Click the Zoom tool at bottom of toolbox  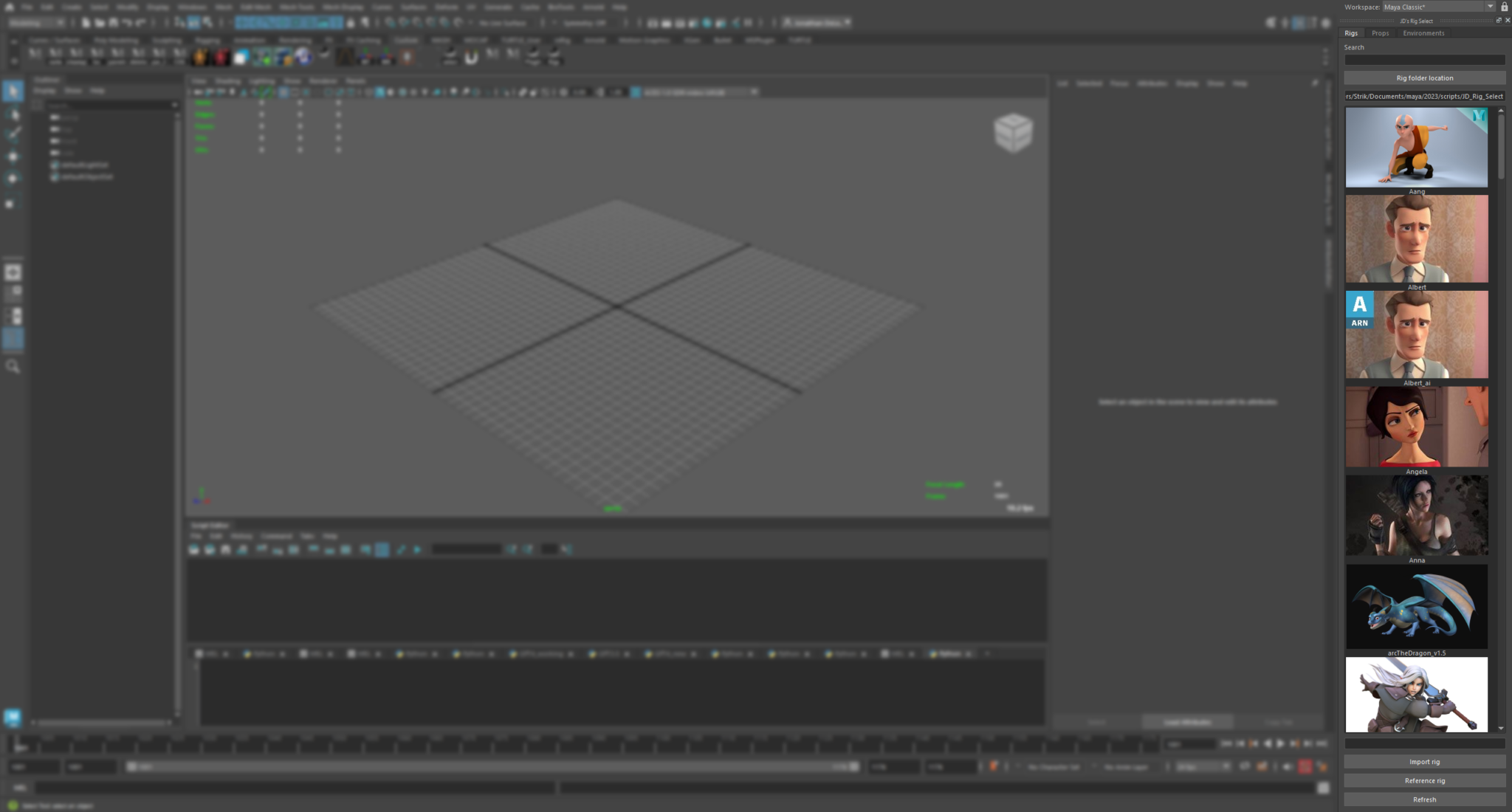(12, 367)
